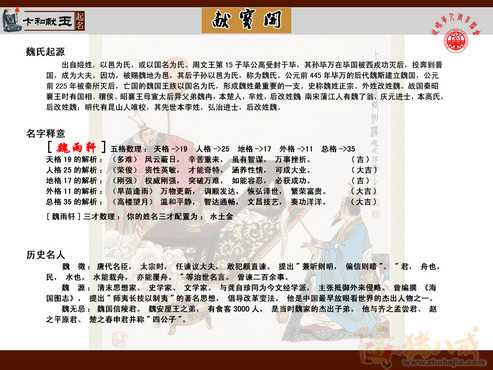Click the (大吉) rating in 人格 row

(x=364, y=170)
